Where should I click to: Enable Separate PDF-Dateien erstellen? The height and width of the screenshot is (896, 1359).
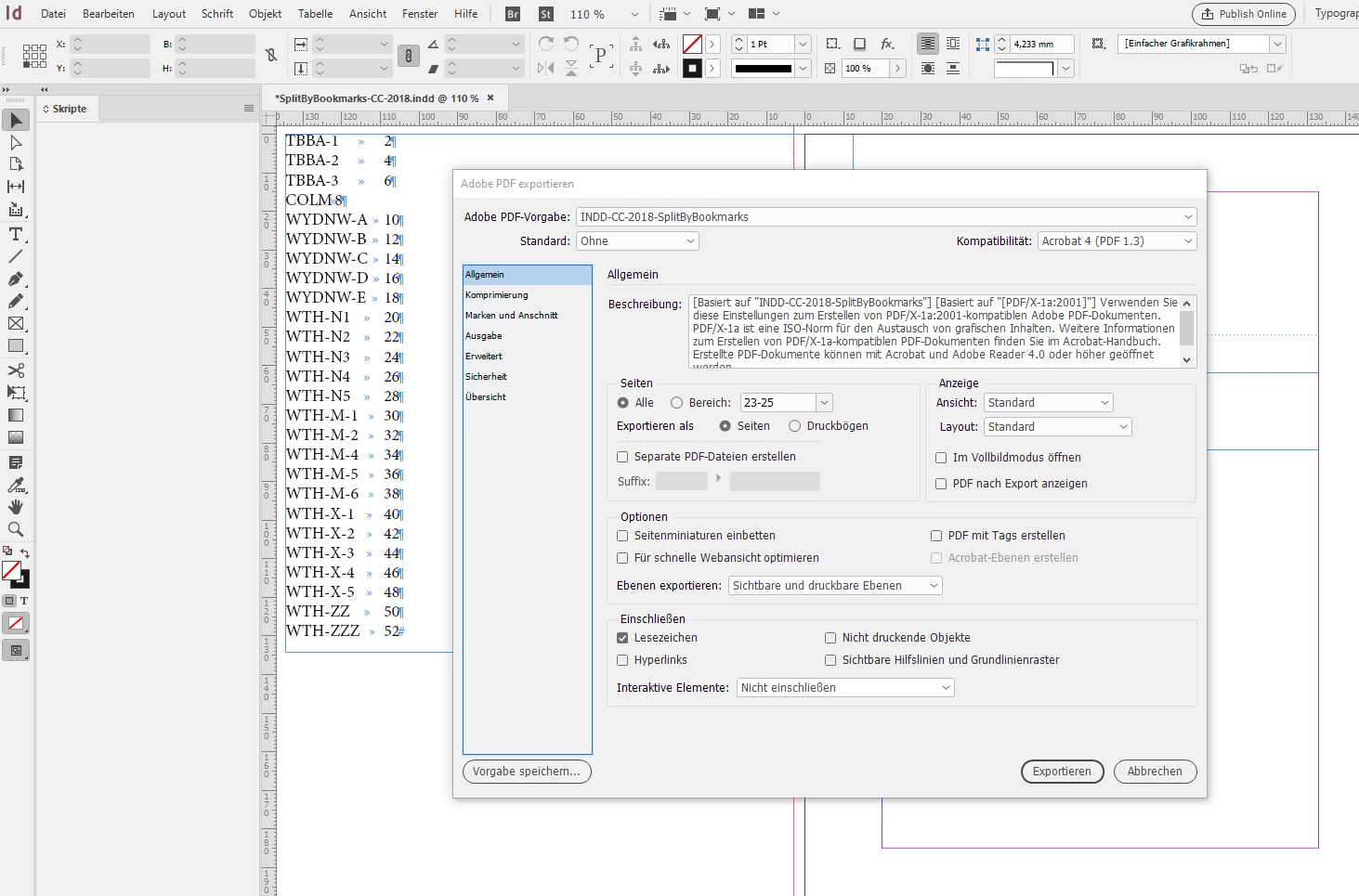point(623,457)
